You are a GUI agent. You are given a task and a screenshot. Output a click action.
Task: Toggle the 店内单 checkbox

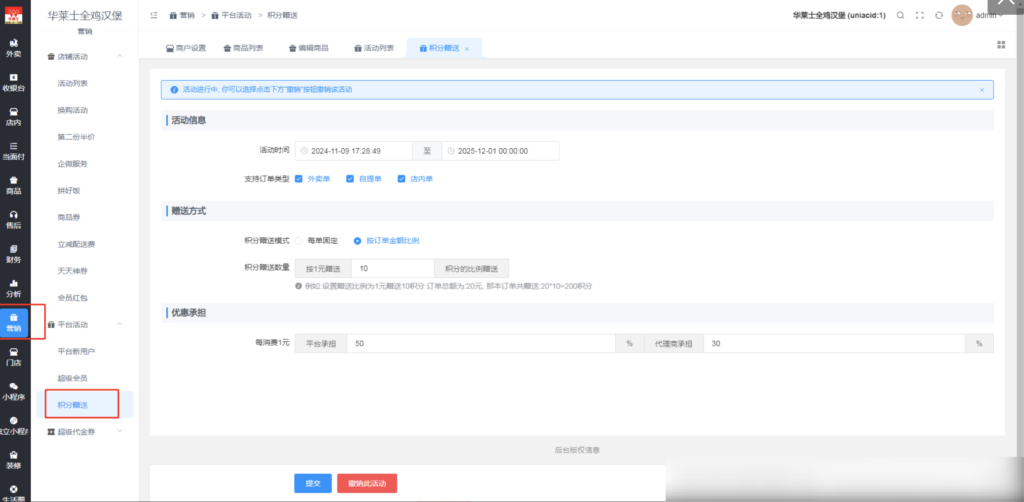click(402, 178)
